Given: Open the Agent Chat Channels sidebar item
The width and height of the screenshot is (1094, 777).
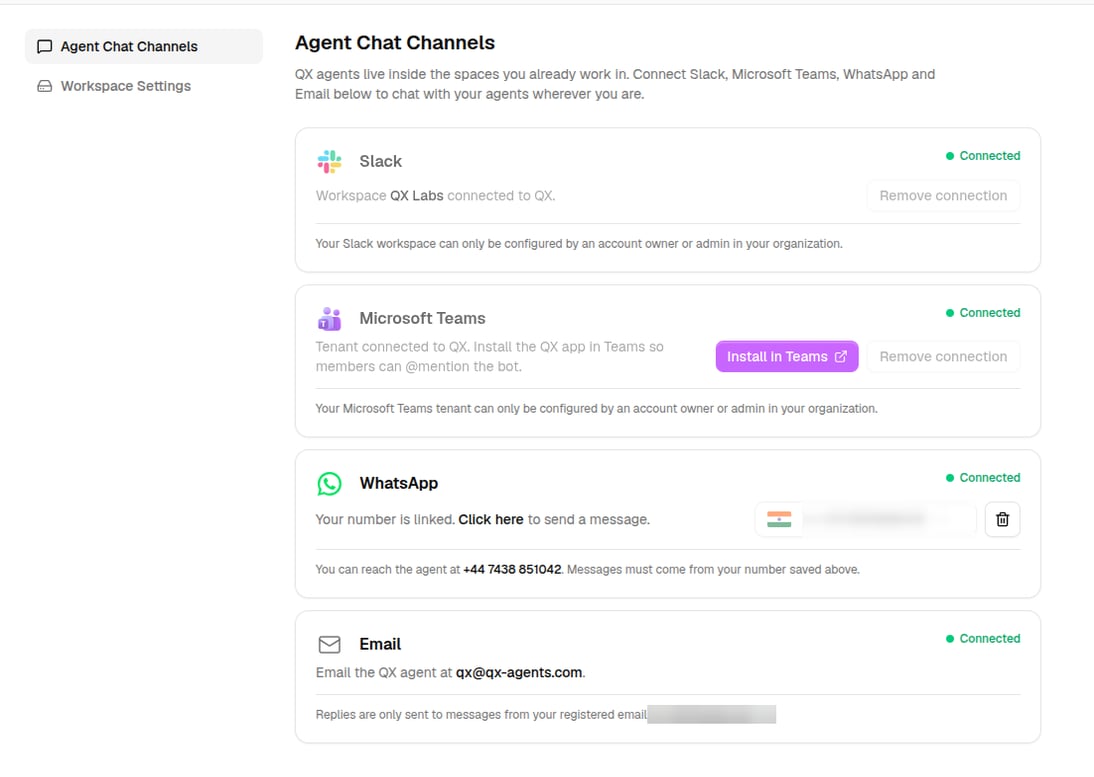Looking at the screenshot, I should pos(144,47).
